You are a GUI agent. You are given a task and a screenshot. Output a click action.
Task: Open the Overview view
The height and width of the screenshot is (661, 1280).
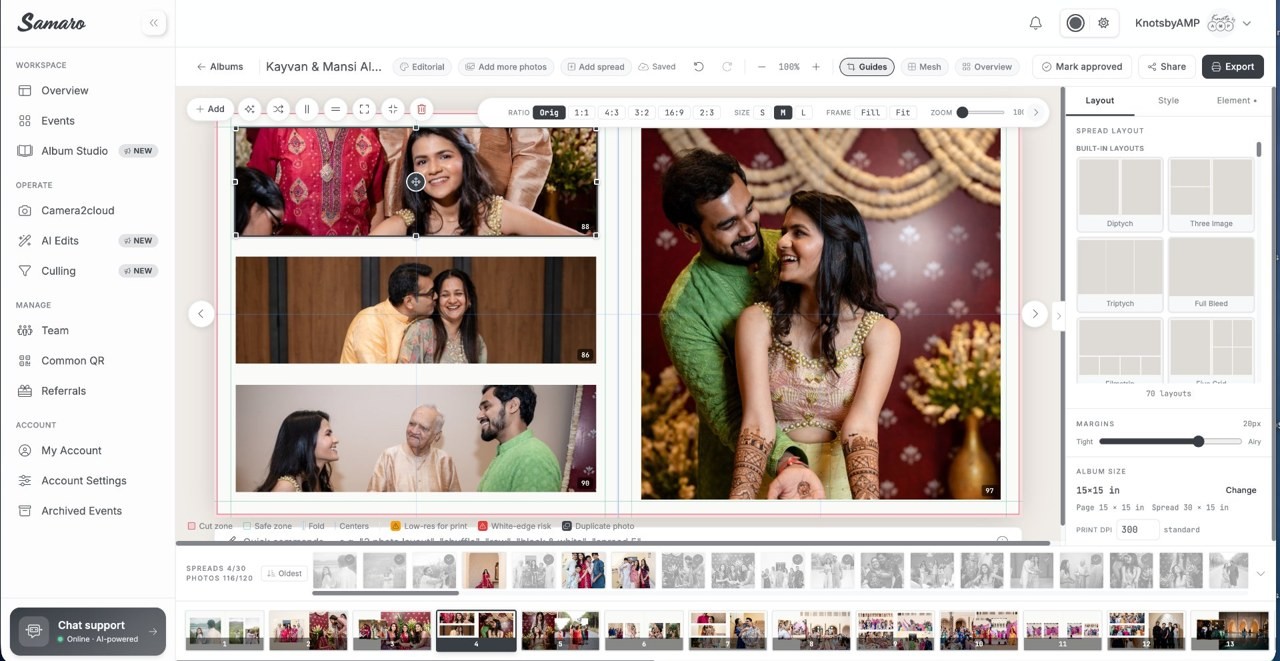coord(987,67)
